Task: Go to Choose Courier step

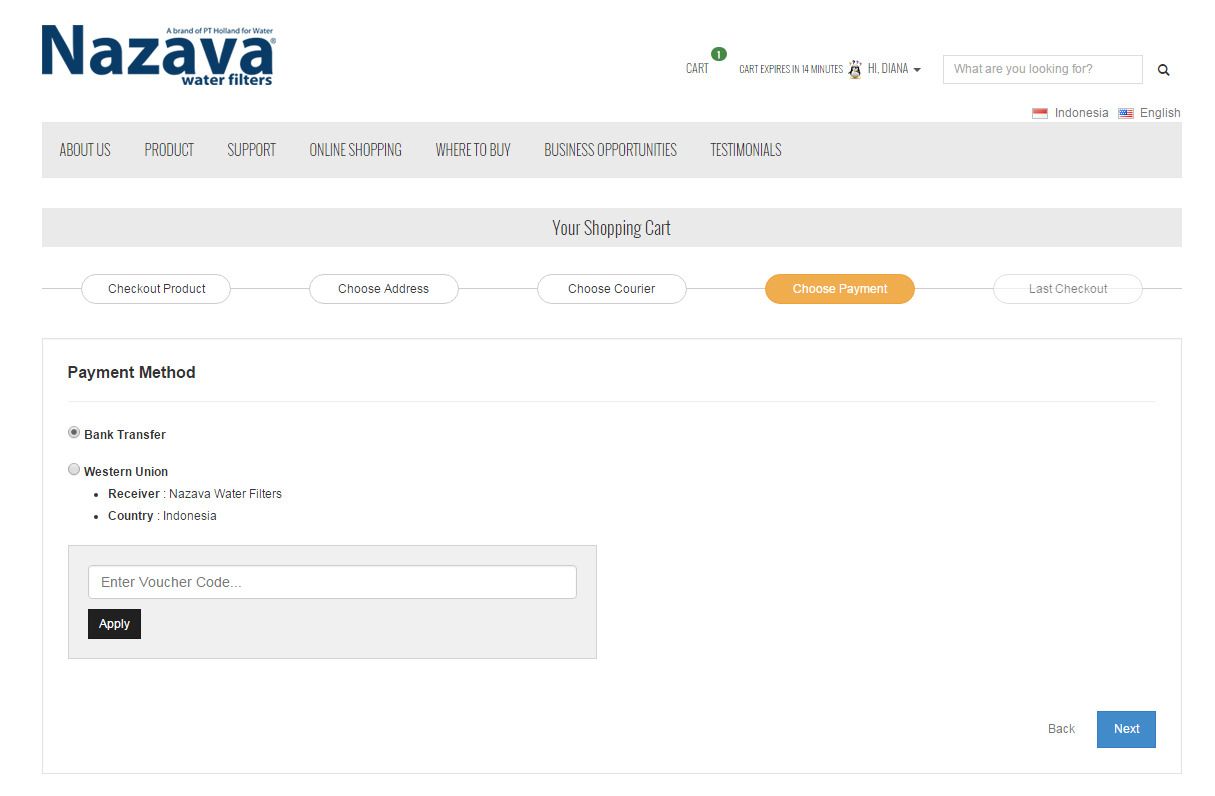Action: point(612,289)
